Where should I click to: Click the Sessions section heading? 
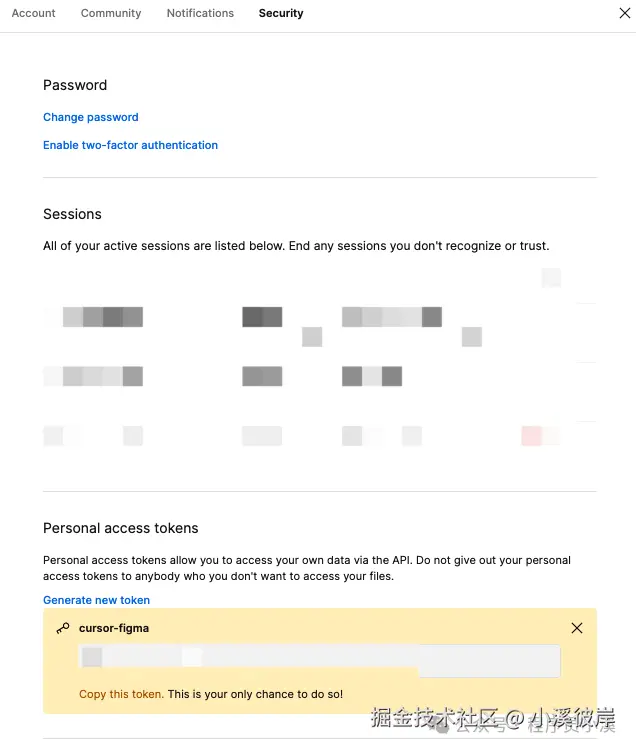pyautogui.click(x=72, y=214)
